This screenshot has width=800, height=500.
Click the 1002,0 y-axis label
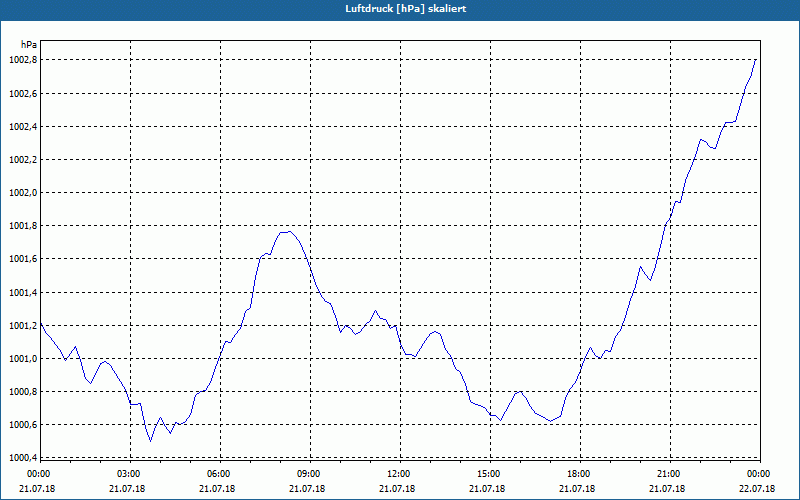pyautogui.click(x=23, y=193)
